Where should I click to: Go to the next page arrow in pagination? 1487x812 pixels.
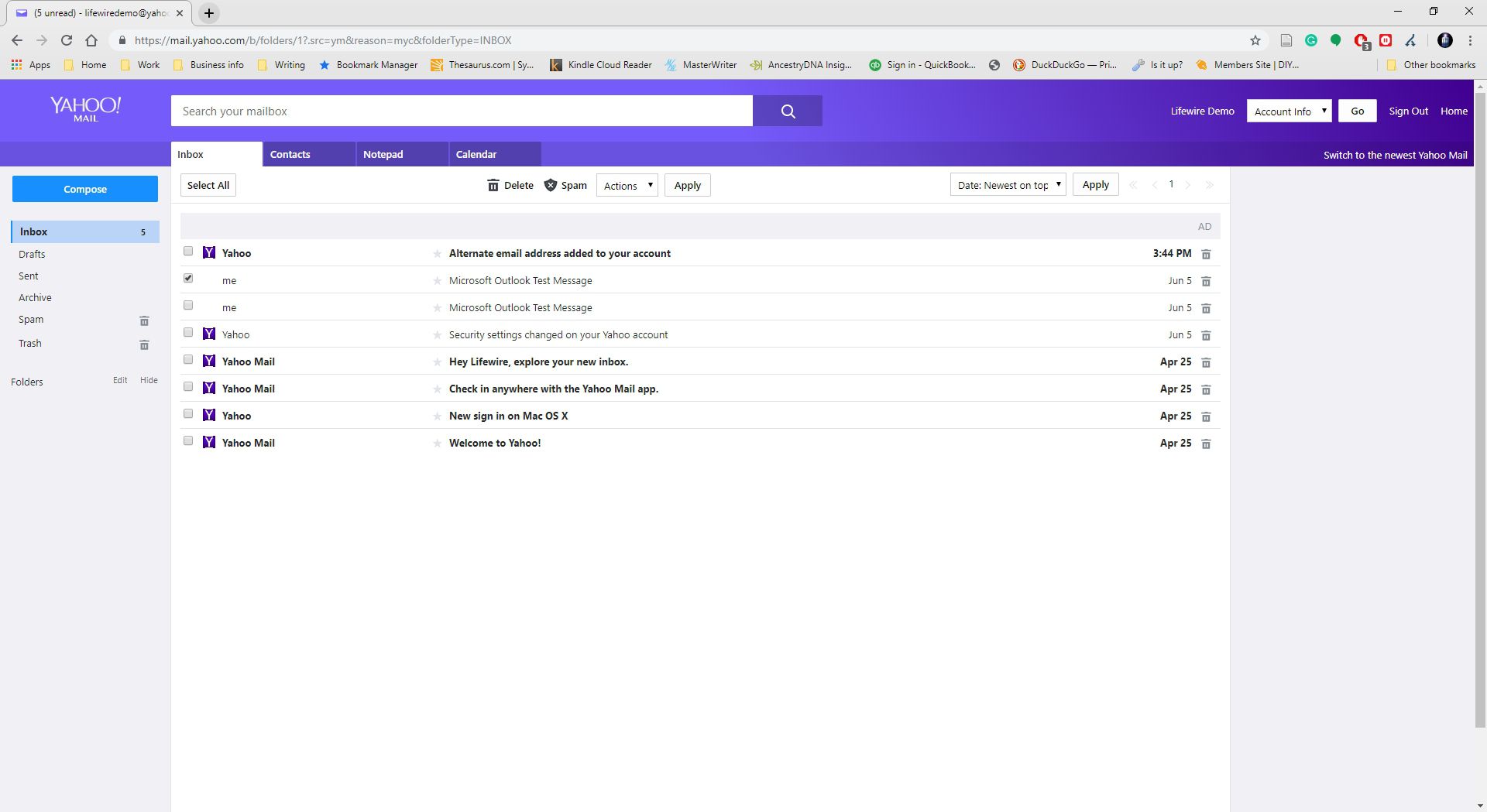point(1188,184)
